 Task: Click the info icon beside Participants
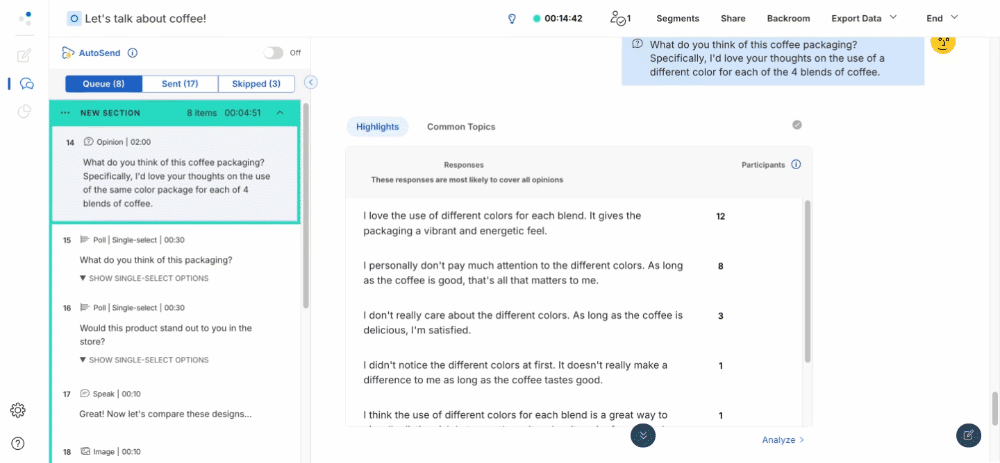796,164
